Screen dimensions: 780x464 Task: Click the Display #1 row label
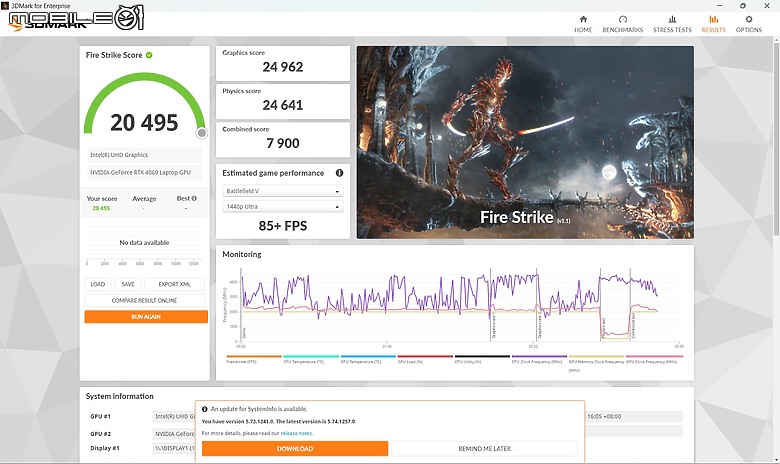(x=105, y=448)
